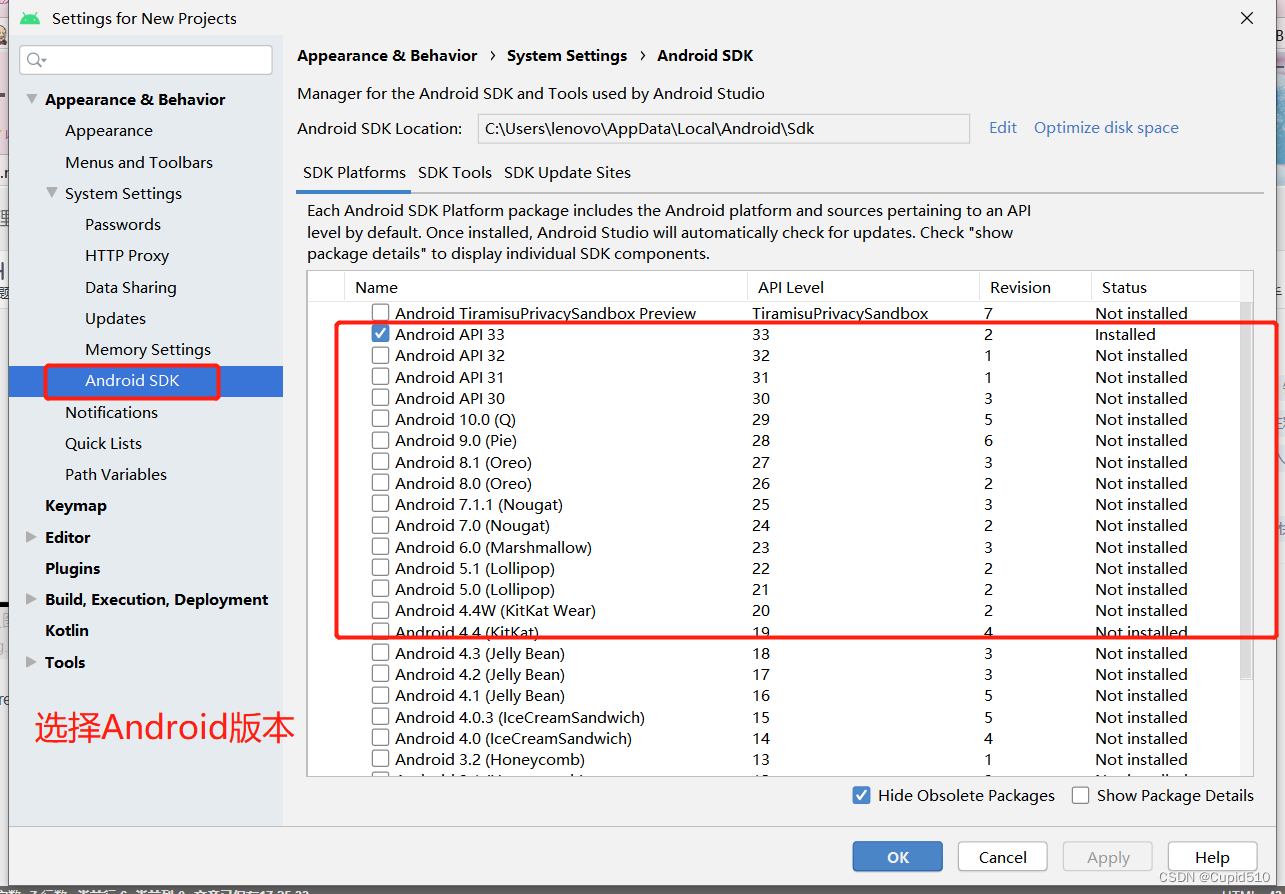Expand the Build, Execution, Deployment arrow

click(x=32, y=599)
